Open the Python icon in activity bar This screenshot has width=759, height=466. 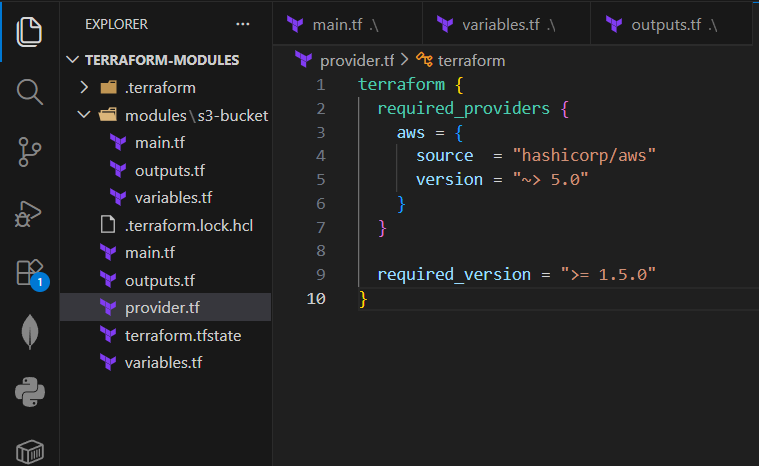29,393
